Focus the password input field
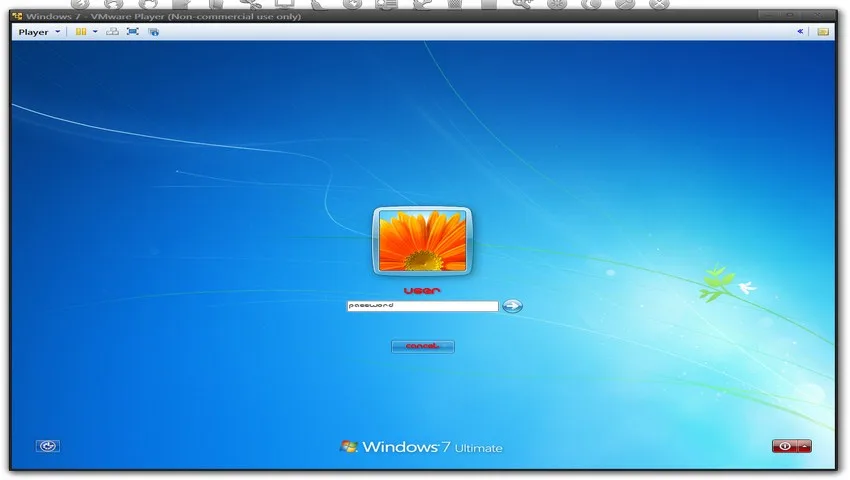Viewport: 850px width, 480px height. [422, 306]
